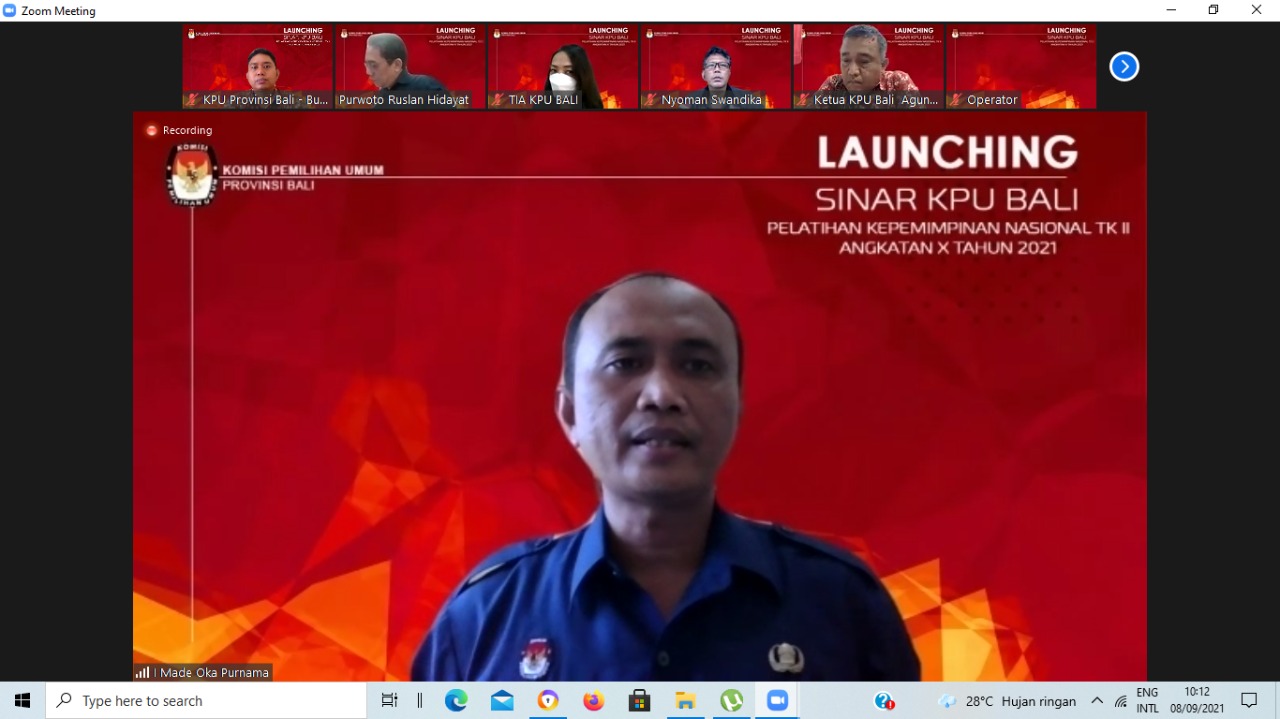Viewport: 1280px width, 719px height.
Task: Select TIA KPU BALI participant thumbnail
Action: pyautogui.click(x=563, y=66)
